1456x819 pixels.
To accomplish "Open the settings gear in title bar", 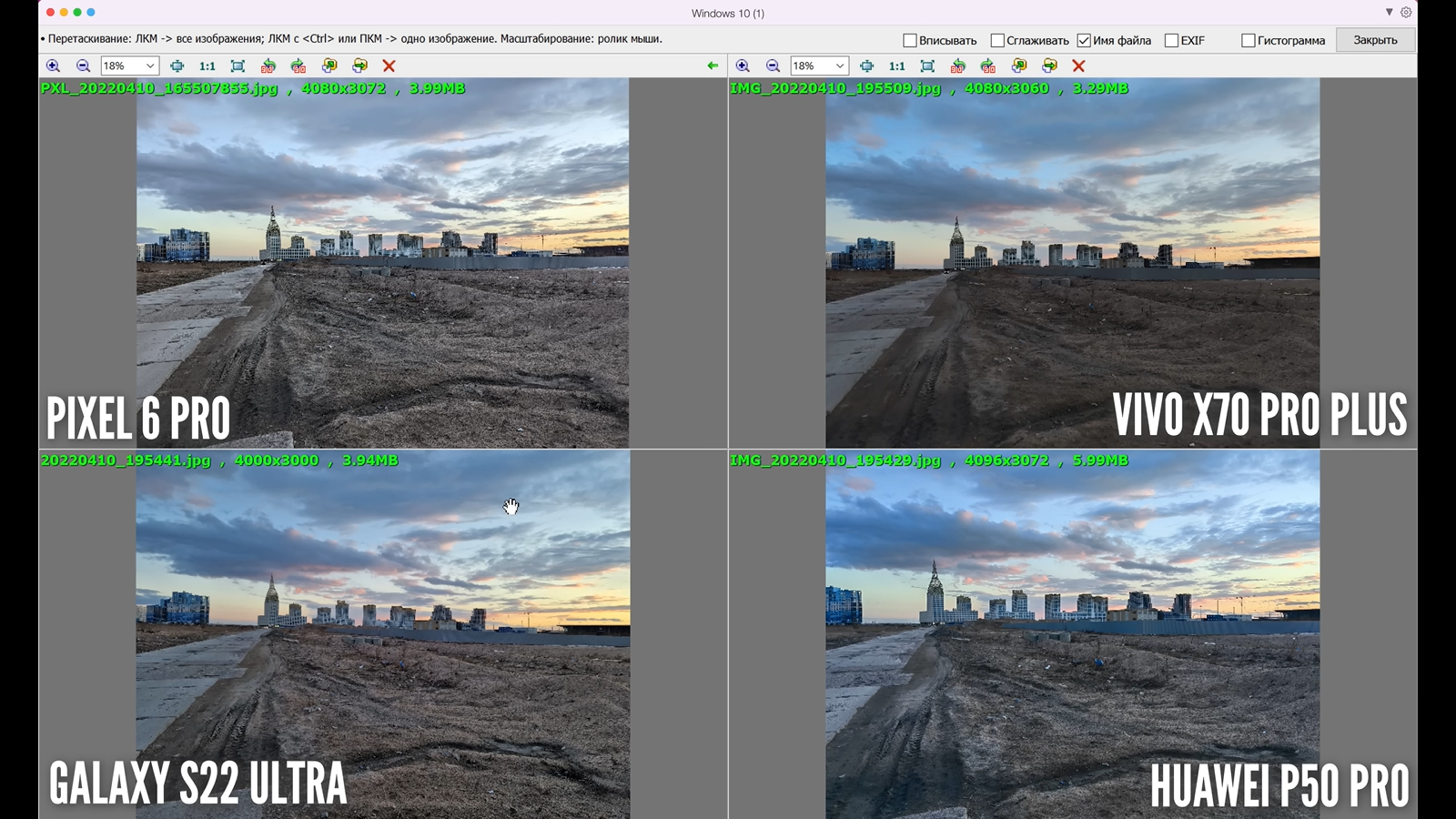I will (x=1406, y=13).
